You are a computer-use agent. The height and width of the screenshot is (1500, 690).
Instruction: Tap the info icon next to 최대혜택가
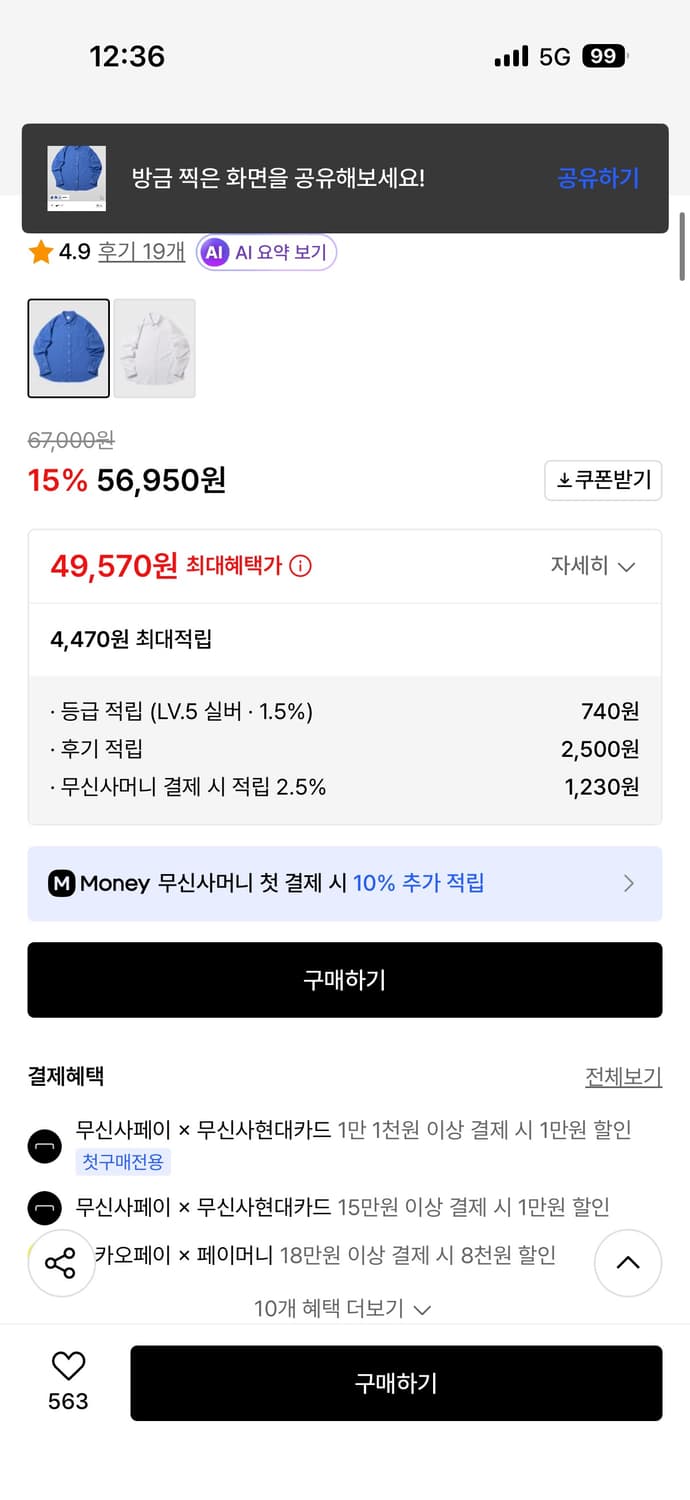coord(300,565)
